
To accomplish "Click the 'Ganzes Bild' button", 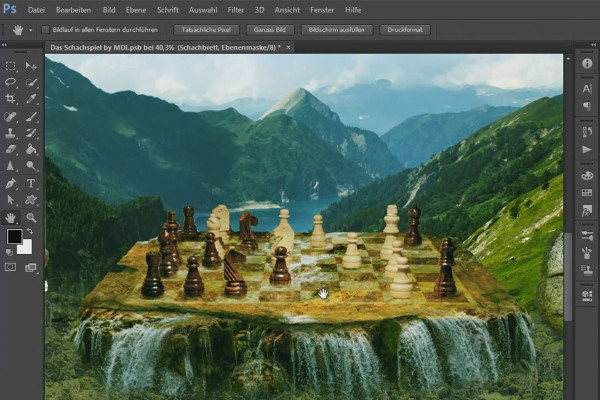I will [270, 30].
